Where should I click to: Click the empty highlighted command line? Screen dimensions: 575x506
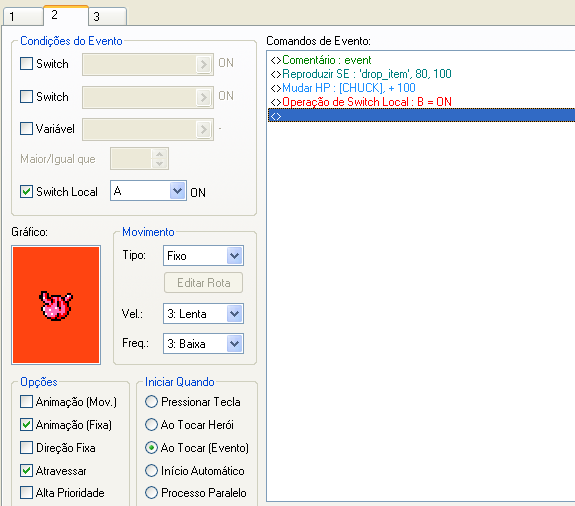[x=421, y=116]
